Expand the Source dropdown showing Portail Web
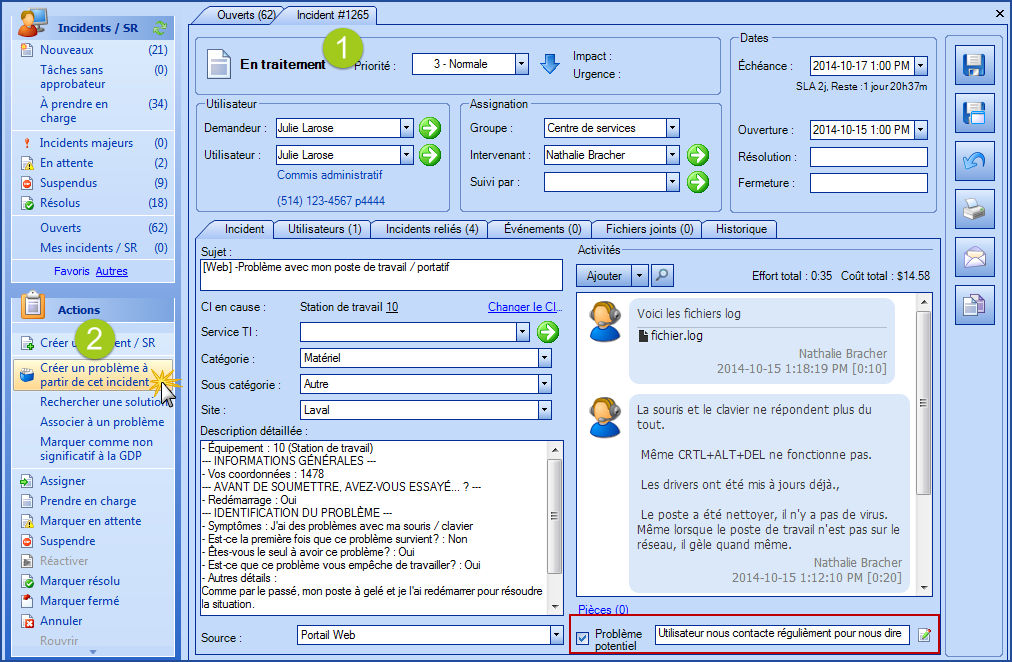 click(x=556, y=635)
